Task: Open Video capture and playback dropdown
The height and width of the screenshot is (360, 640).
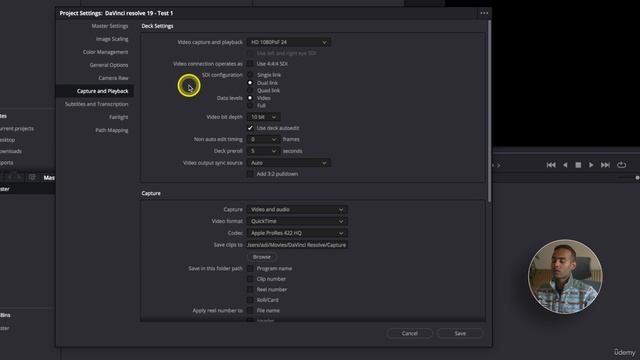Action: [288, 42]
